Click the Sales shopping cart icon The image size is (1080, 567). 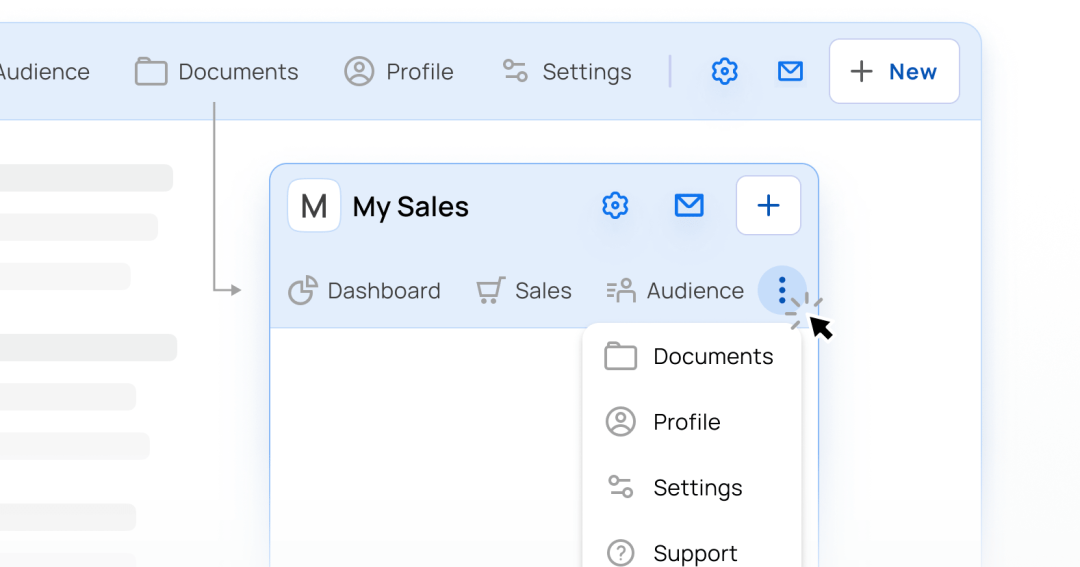pyautogui.click(x=490, y=290)
